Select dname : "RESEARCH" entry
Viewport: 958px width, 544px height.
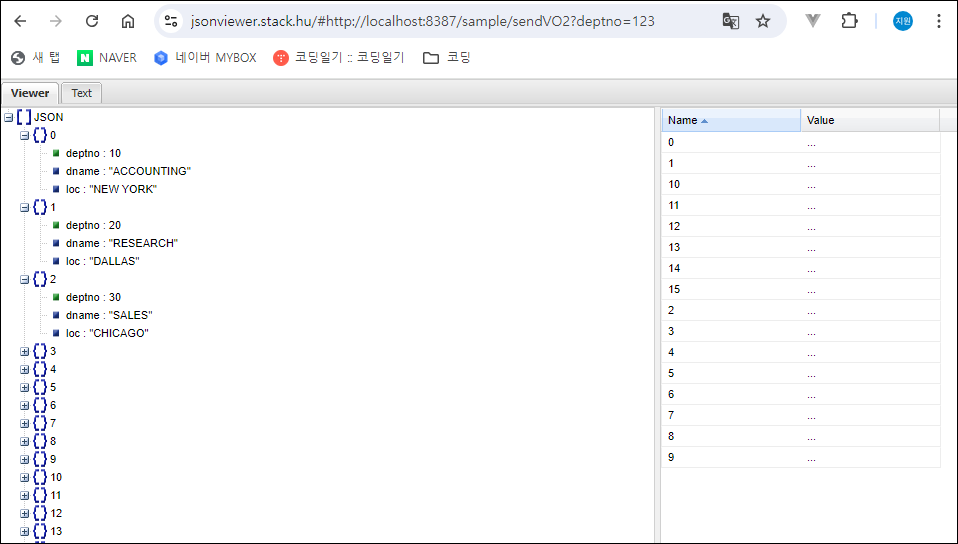click(x=122, y=243)
